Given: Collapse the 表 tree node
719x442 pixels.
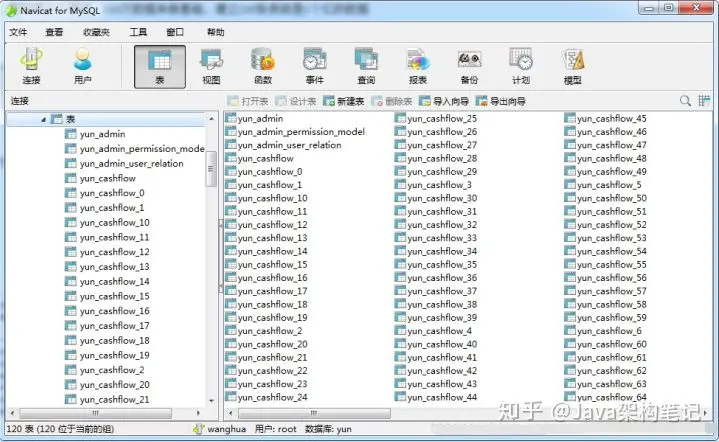Looking at the screenshot, I should click(43, 120).
